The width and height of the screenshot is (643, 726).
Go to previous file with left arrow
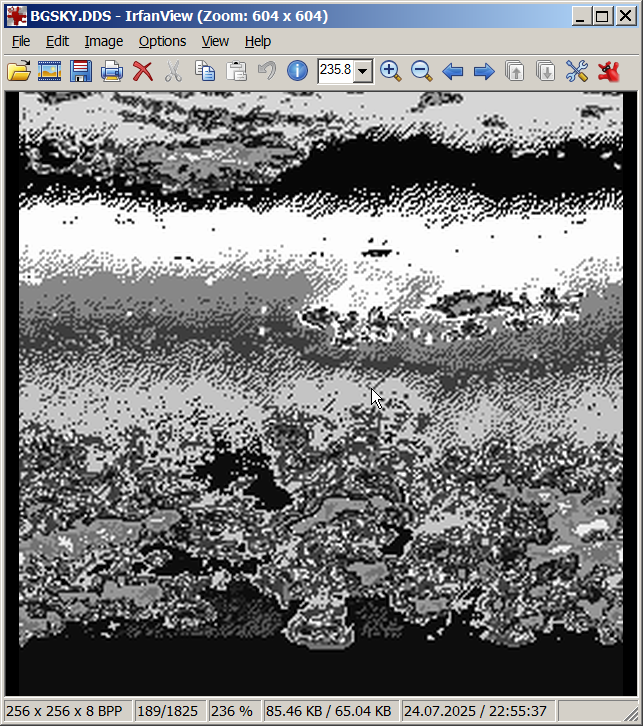452,72
